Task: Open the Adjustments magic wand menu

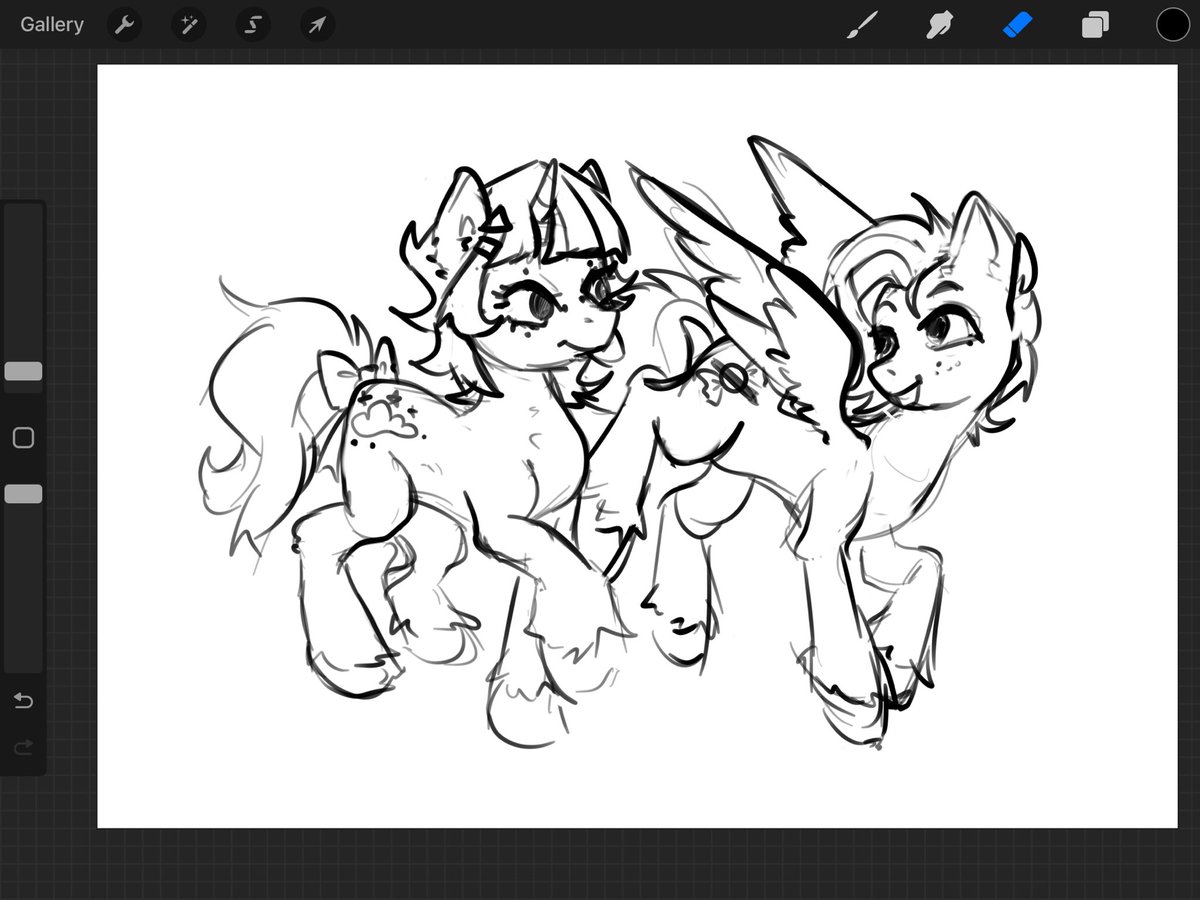Action: click(x=188, y=25)
